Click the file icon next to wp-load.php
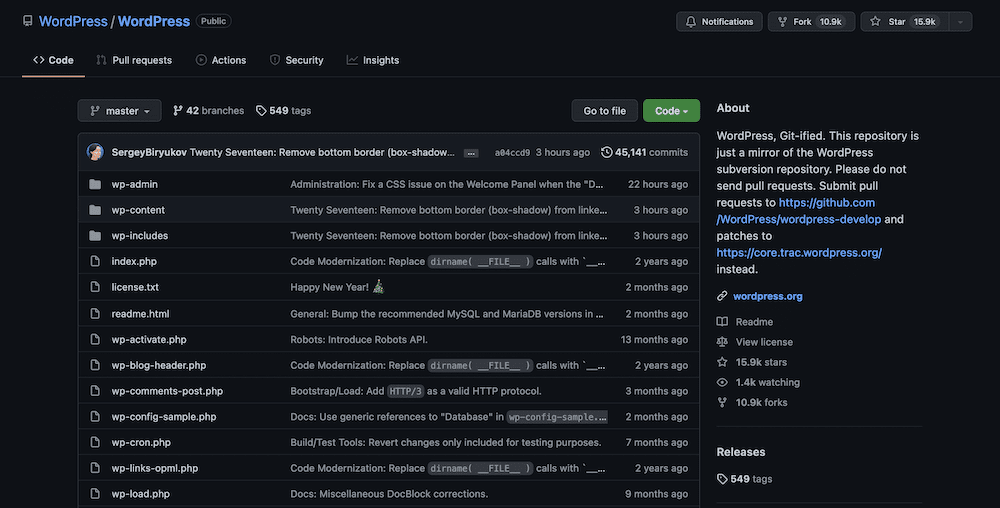Image resolution: width=1000 pixels, height=508 pixels. (95, 494)
